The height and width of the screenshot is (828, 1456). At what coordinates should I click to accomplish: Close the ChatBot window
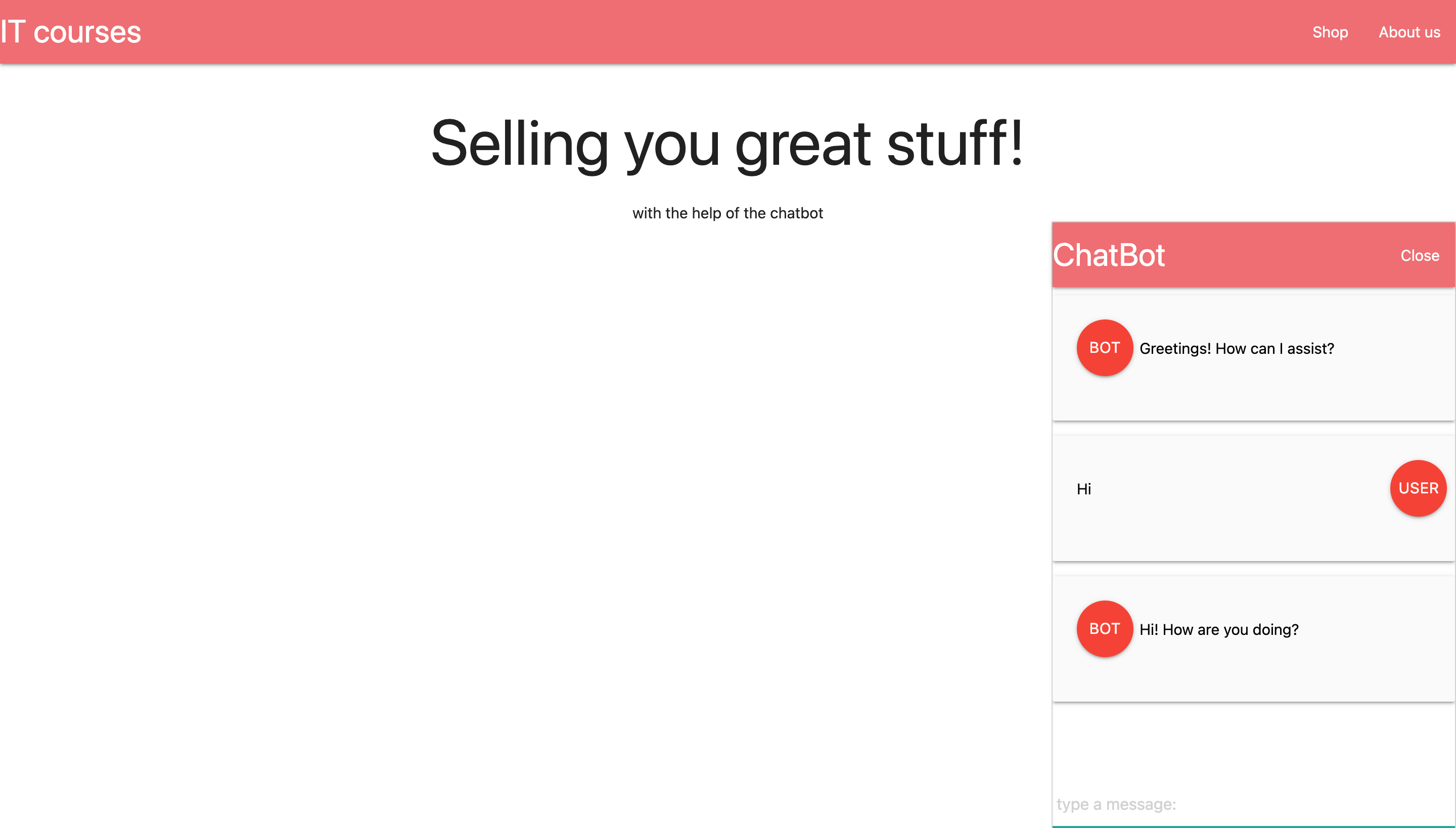[x=1420, y=255]
